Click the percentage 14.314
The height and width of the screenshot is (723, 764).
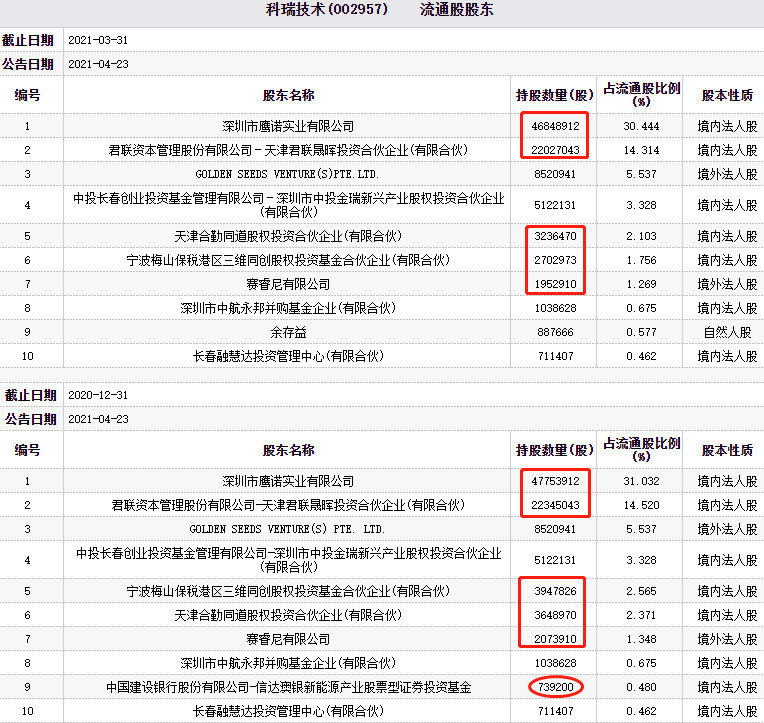pyautogui.click(x=641, y=150)
